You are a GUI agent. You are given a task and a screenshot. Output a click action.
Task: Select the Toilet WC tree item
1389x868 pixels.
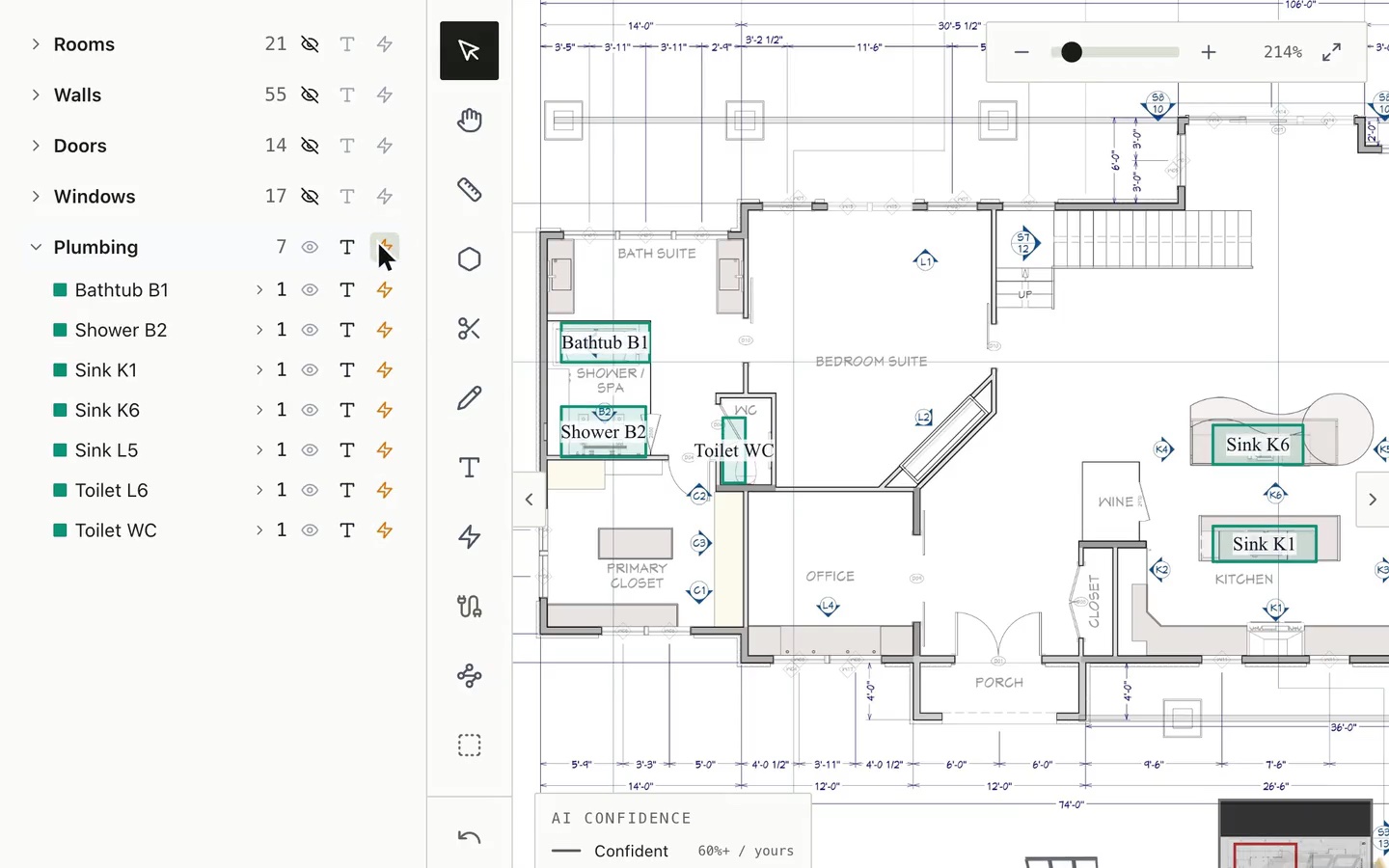pyautogui.click(x=116, y=530)
